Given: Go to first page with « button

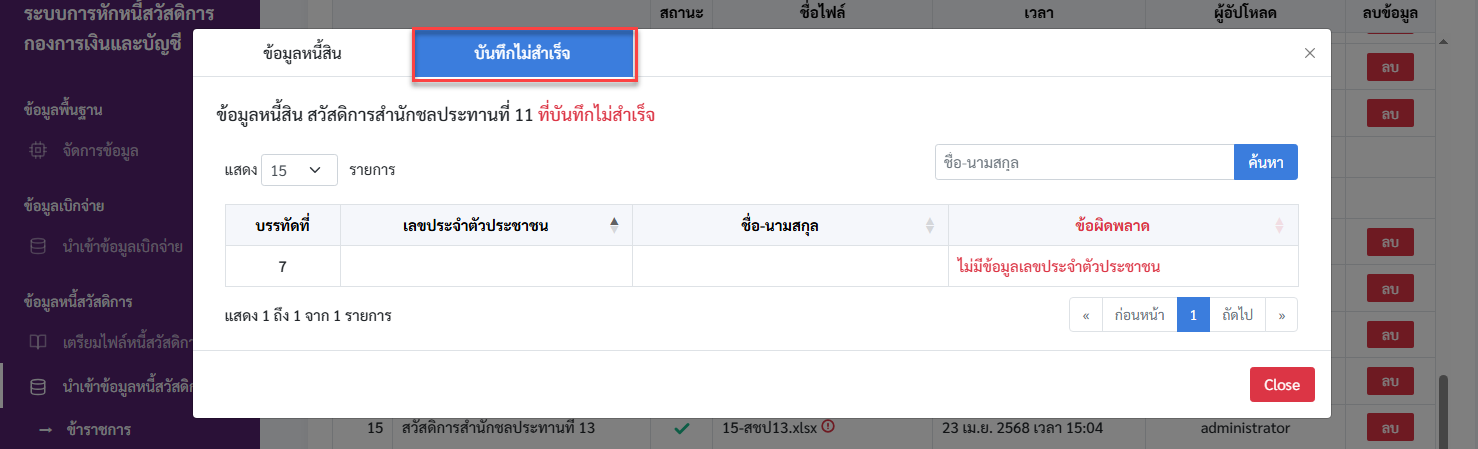Looking at the screenshot, I should coord(1085,315).
